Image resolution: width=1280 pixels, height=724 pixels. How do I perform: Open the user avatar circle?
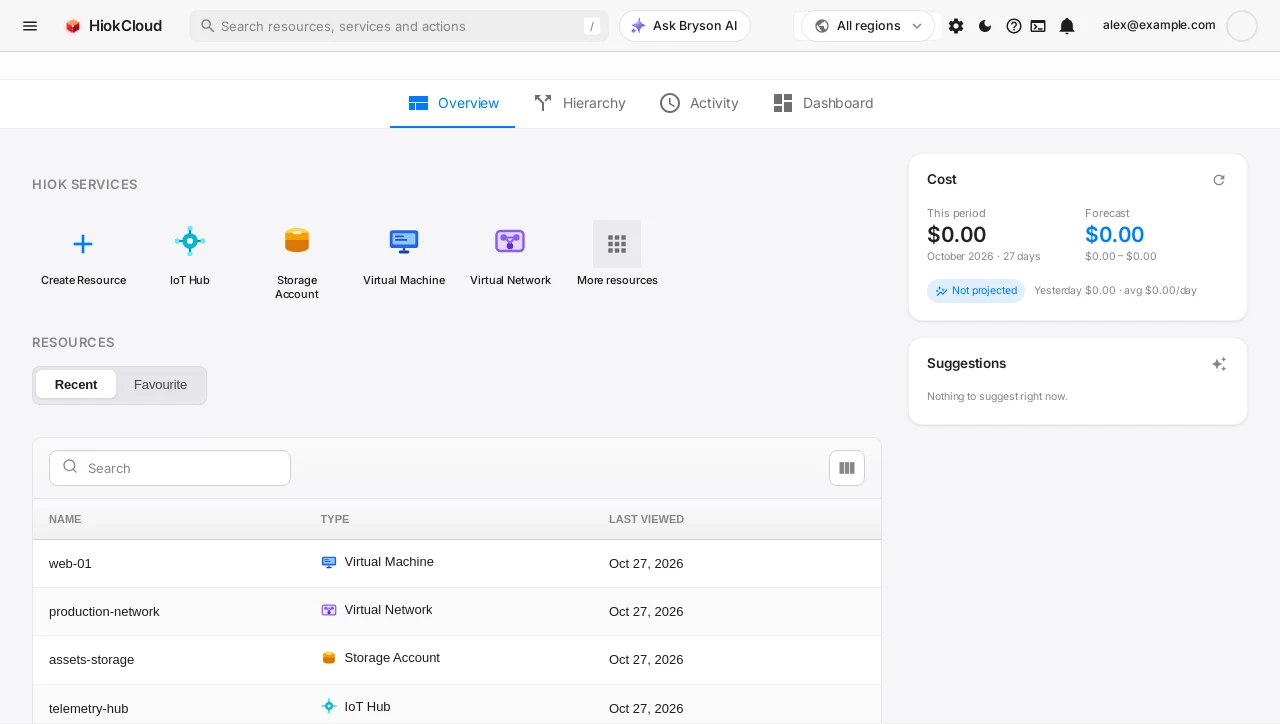click(x=1242, y=26)
